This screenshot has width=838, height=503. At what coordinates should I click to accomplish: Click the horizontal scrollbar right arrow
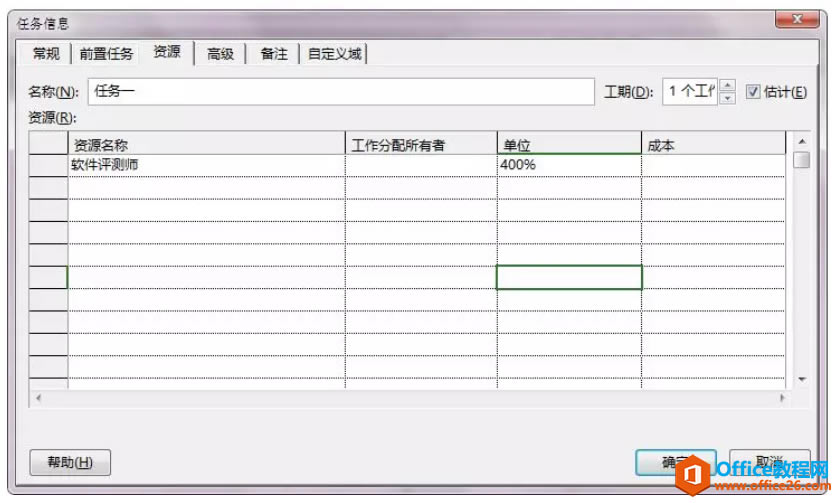782,398
